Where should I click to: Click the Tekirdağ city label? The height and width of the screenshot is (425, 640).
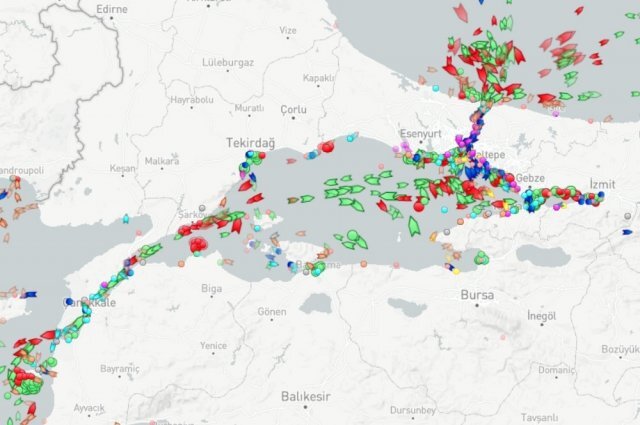(x=251, y=143)
